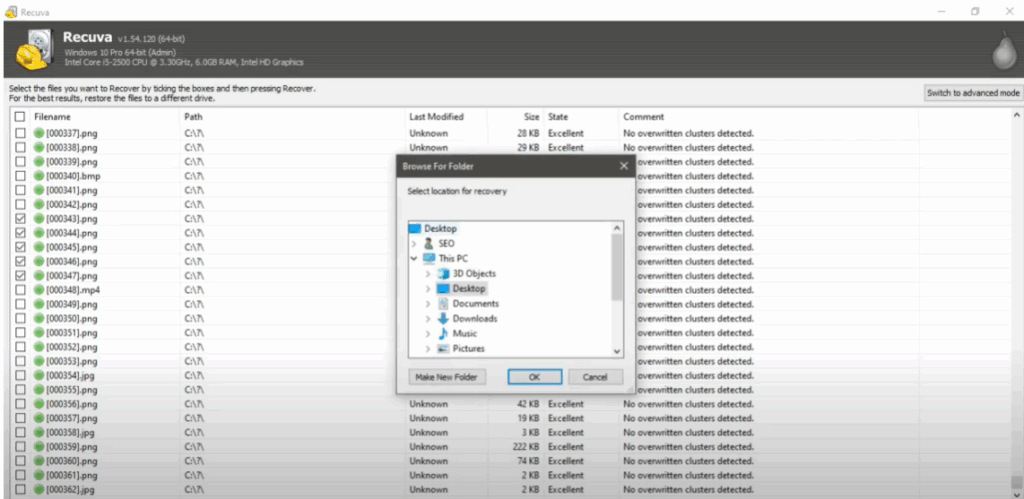Click green status dot for [000348].mp4
The width and height of the screenshot is (1024, 499).
[x=39, y=290]
